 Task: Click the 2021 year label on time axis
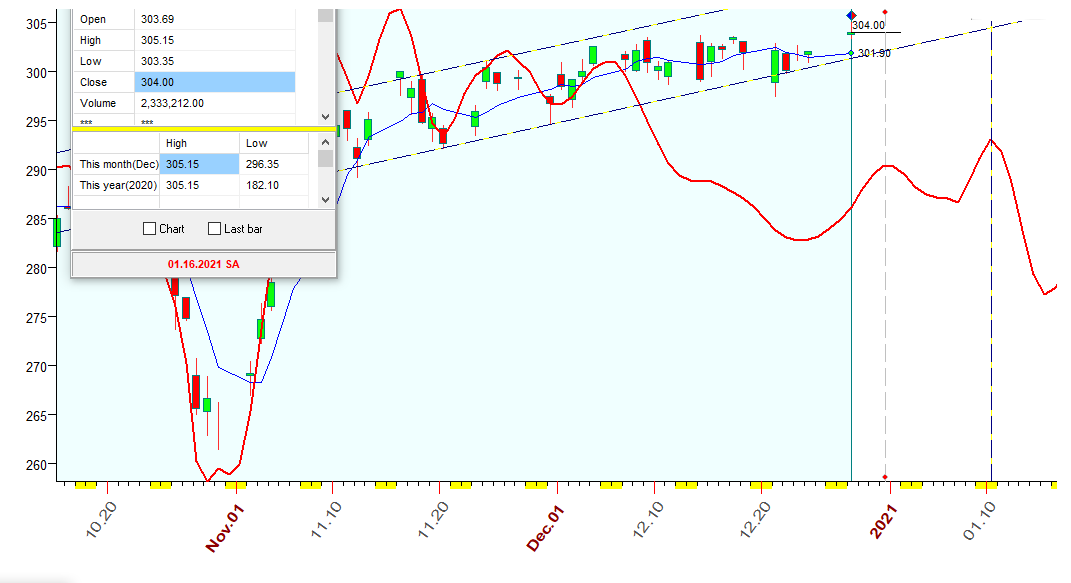(x=883, y=522)
